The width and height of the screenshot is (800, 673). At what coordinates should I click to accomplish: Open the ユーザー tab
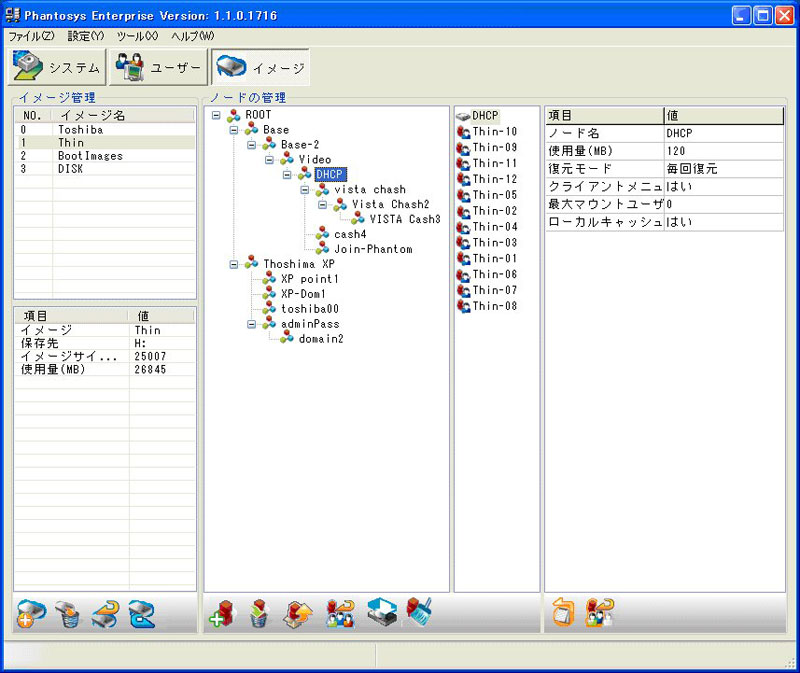click(158, 67)
